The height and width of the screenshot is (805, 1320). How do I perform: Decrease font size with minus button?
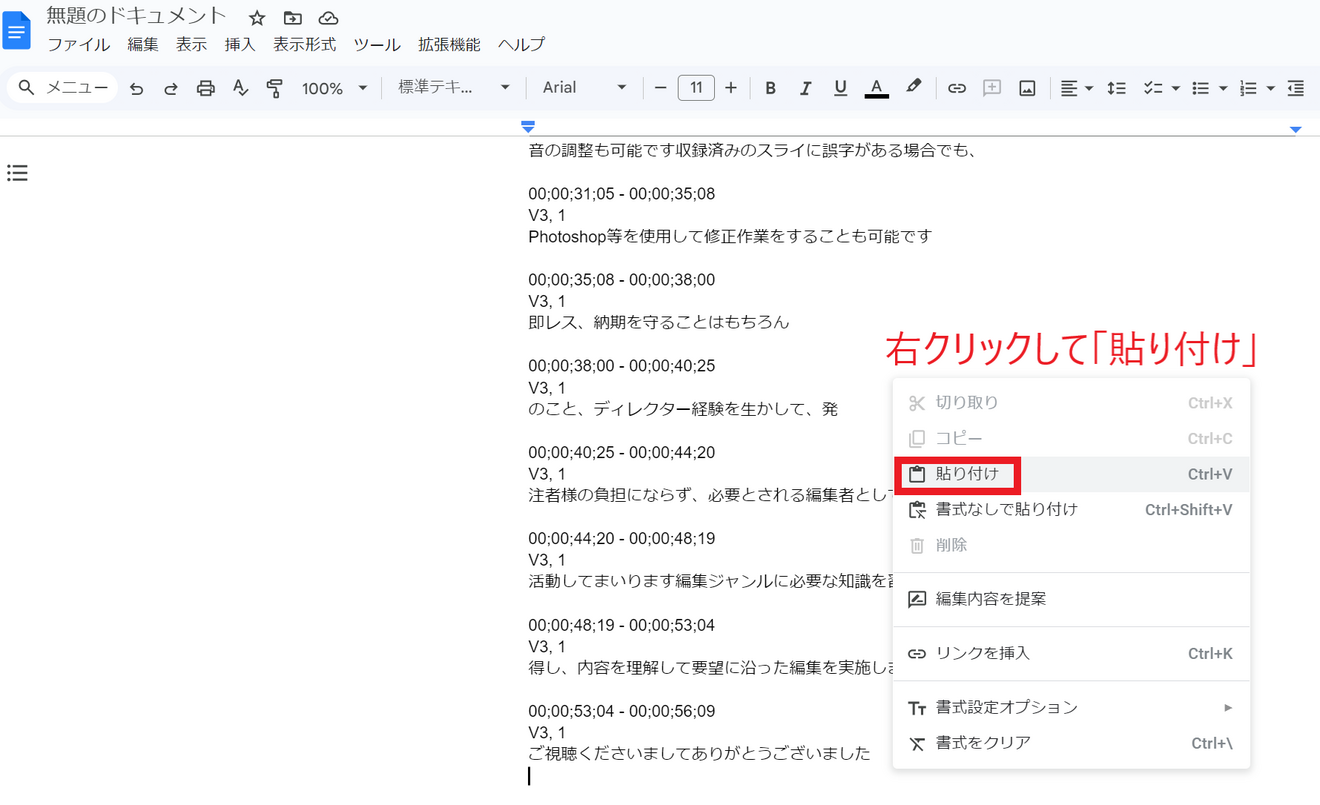[x=660, y=88]
